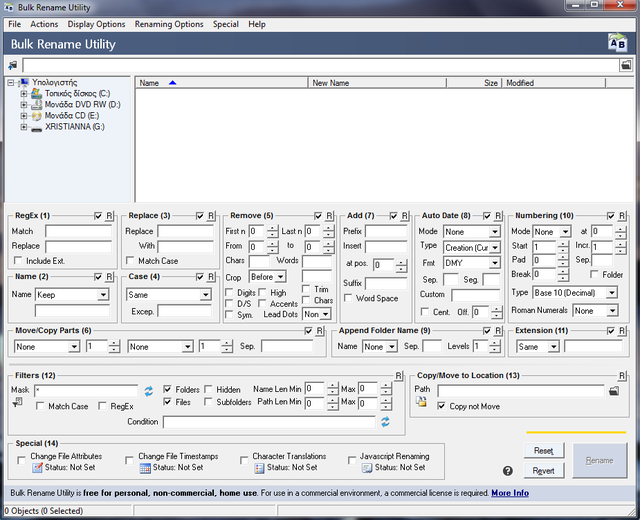
Task: Expand the XRISTIANNA (G:) tree node
Action: coord(24,127)
